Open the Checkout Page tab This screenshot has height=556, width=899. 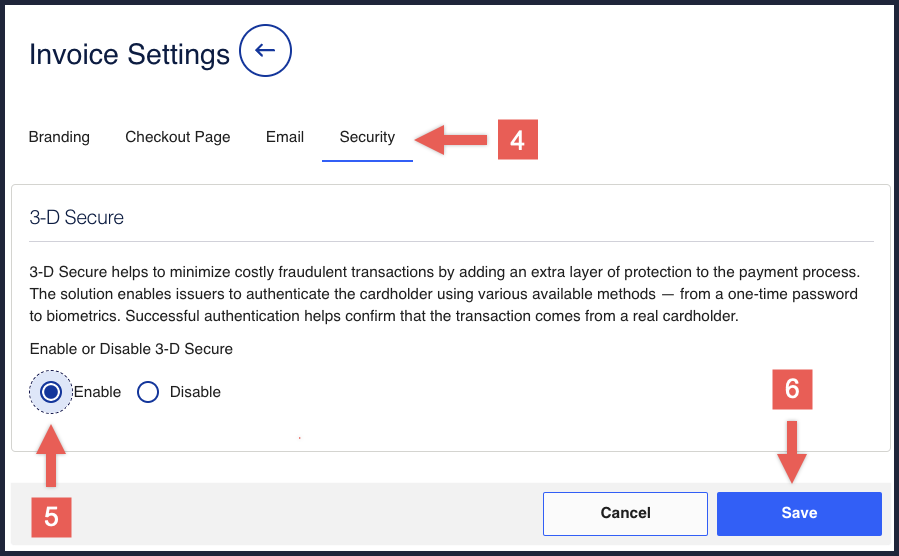pos(178,137)
